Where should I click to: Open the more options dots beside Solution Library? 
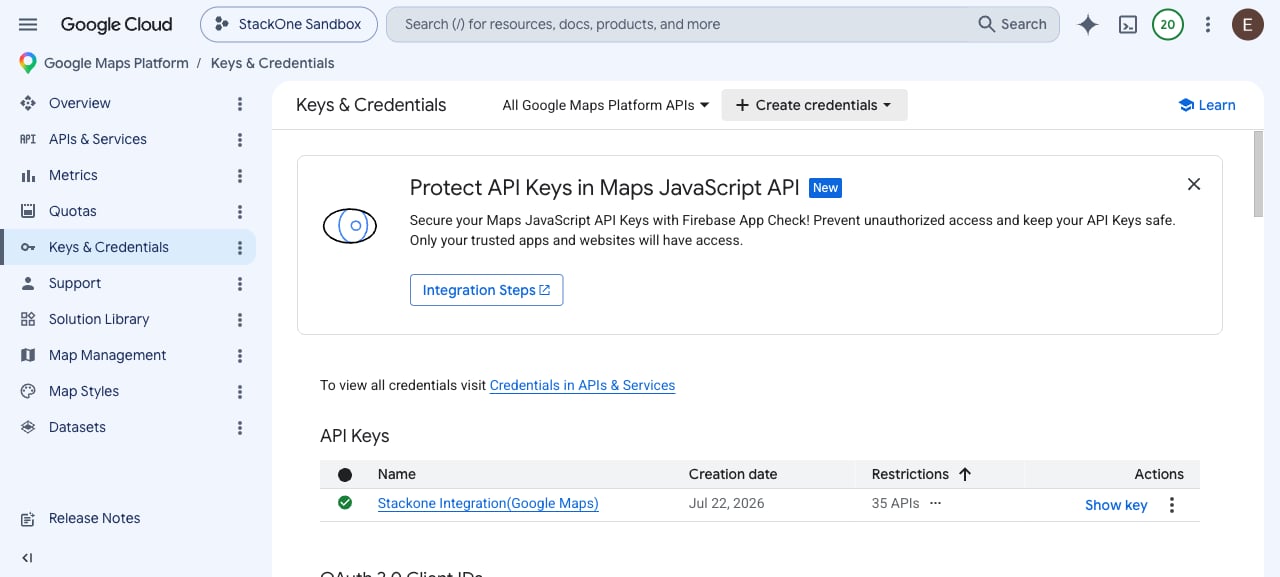[x=240, y=320]
